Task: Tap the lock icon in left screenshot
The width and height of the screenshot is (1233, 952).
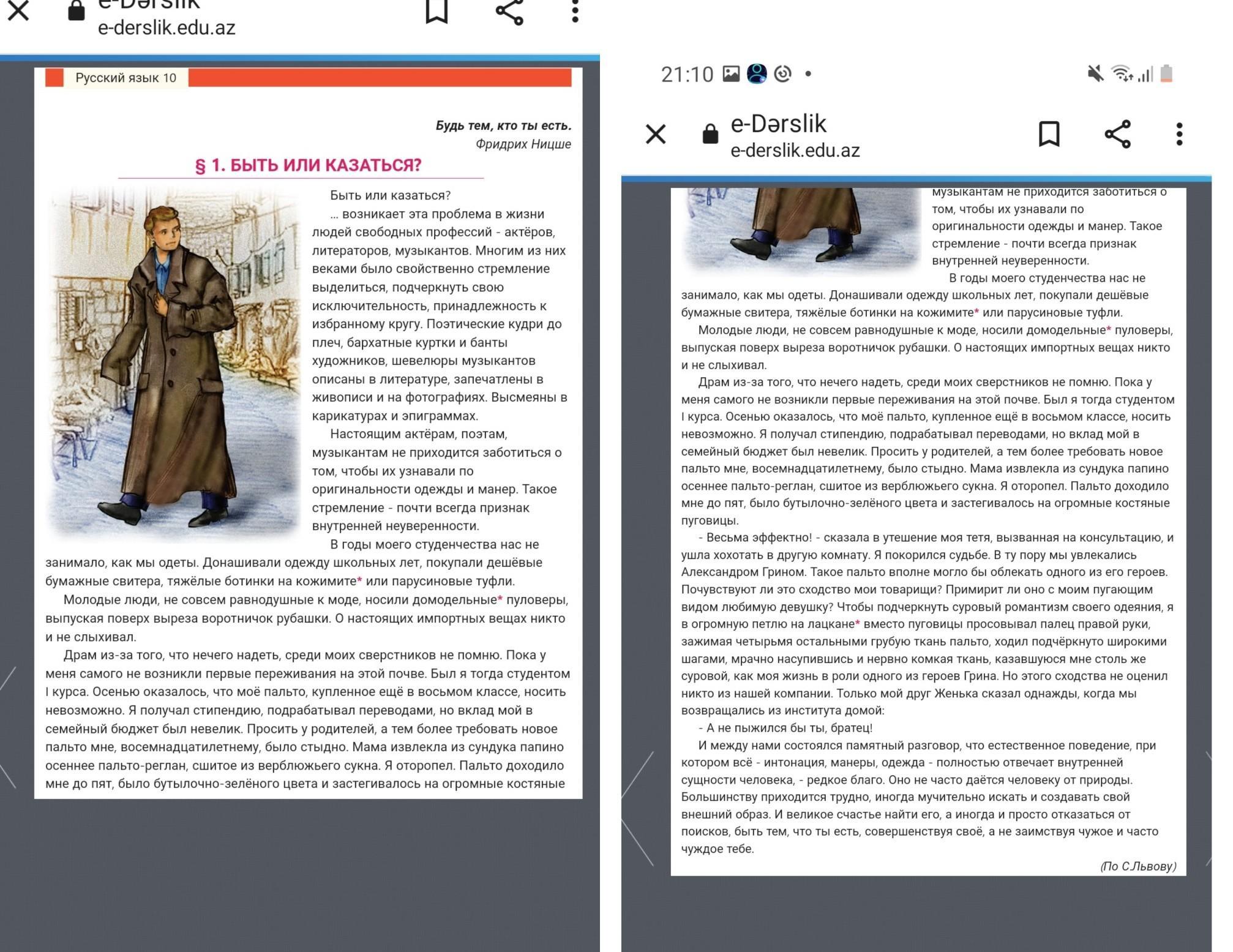Action: [77, 10]
